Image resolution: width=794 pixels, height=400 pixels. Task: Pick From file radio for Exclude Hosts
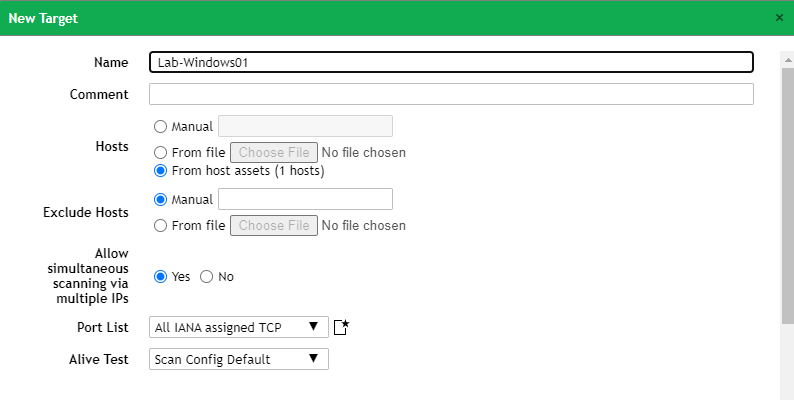pos(160,226)
